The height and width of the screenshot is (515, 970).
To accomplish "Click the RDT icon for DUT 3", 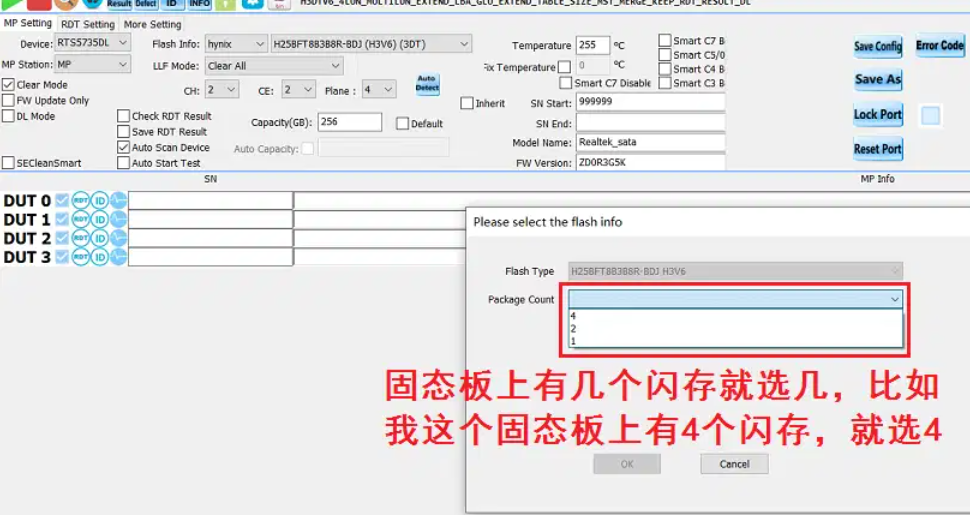I will 80,256.
